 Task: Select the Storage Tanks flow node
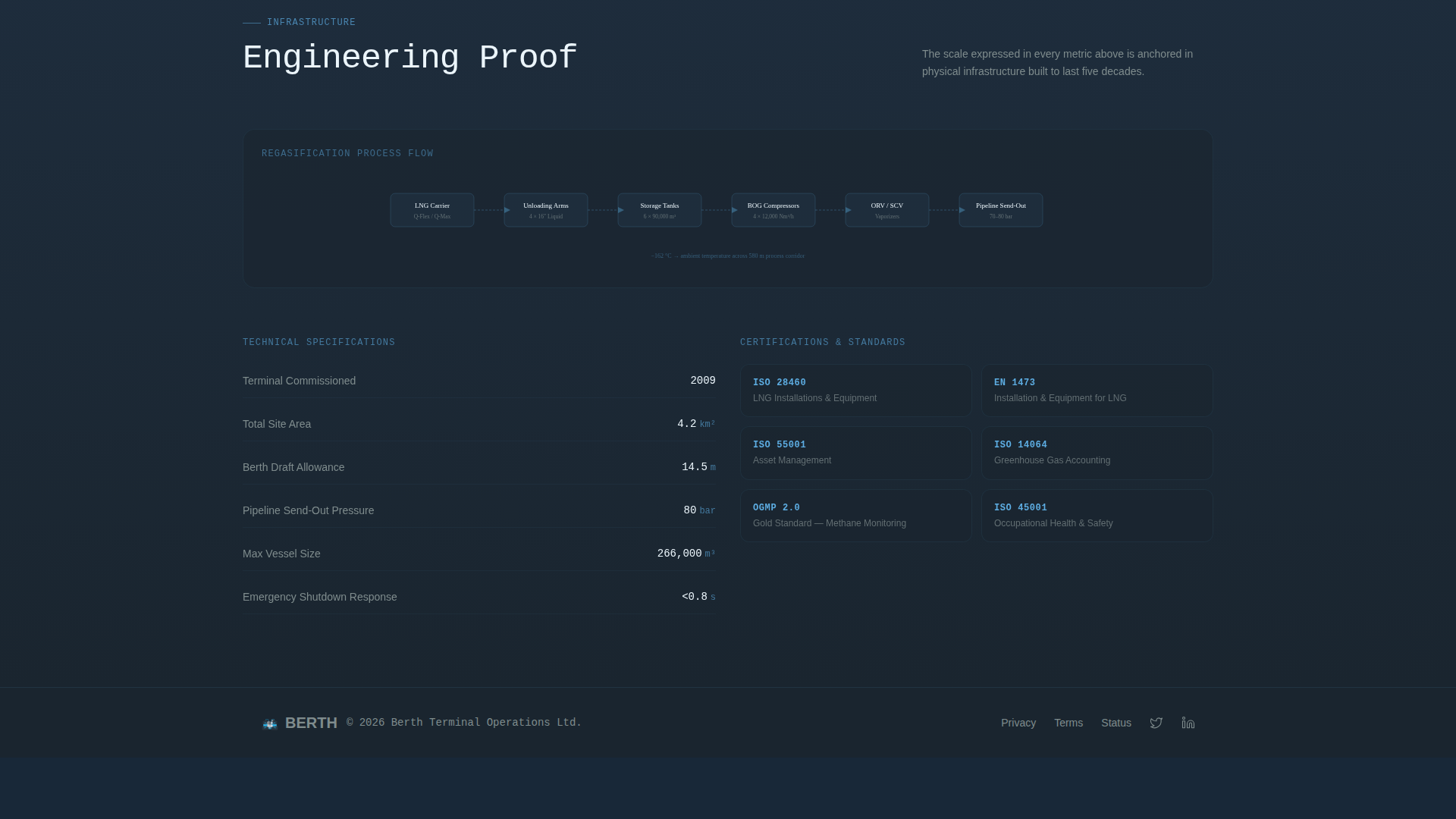pos(660,210)
